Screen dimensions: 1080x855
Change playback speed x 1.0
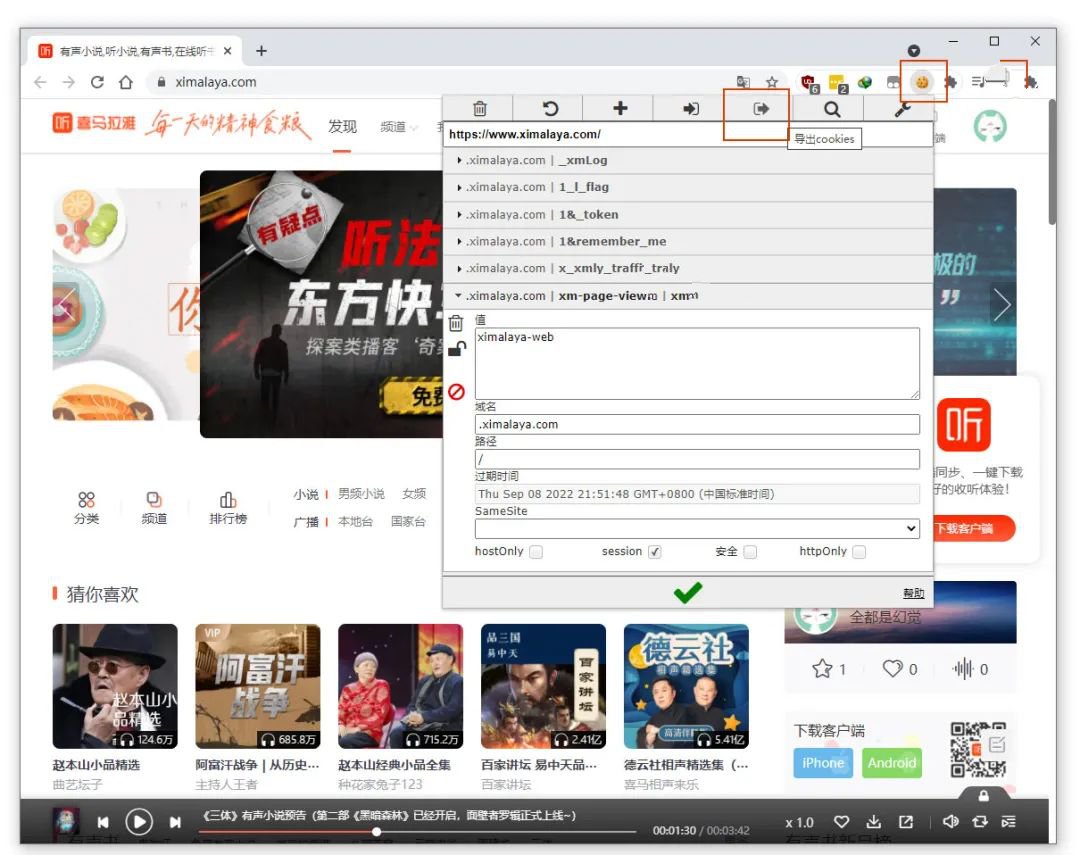(799, 823)
